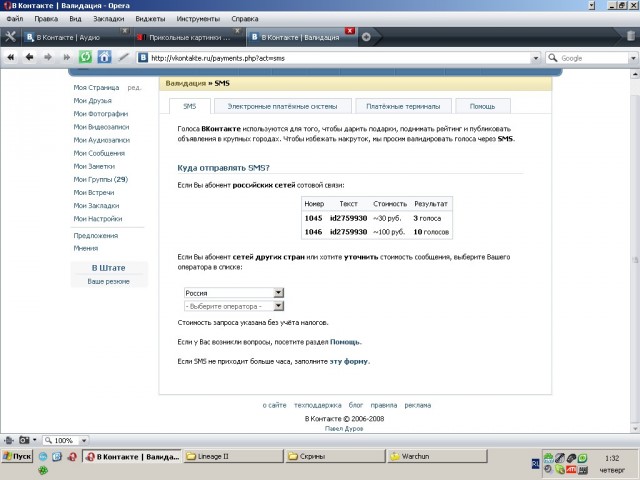640x480 pixels.
Task: Close the 'В Контакте | Аудио' tab
Action: [x=125, y=31]
